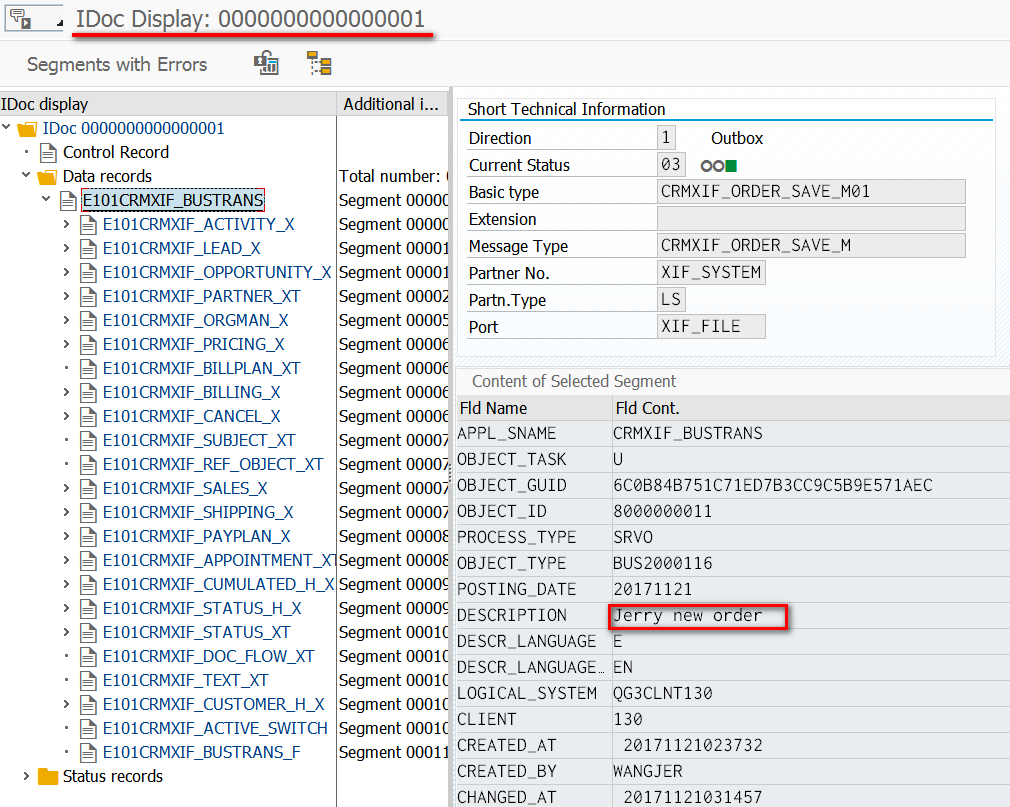Click the E101CRMXIF_PAYPLAN_X document icon
Screen dimensions: 1010x807
click(88, 536)
